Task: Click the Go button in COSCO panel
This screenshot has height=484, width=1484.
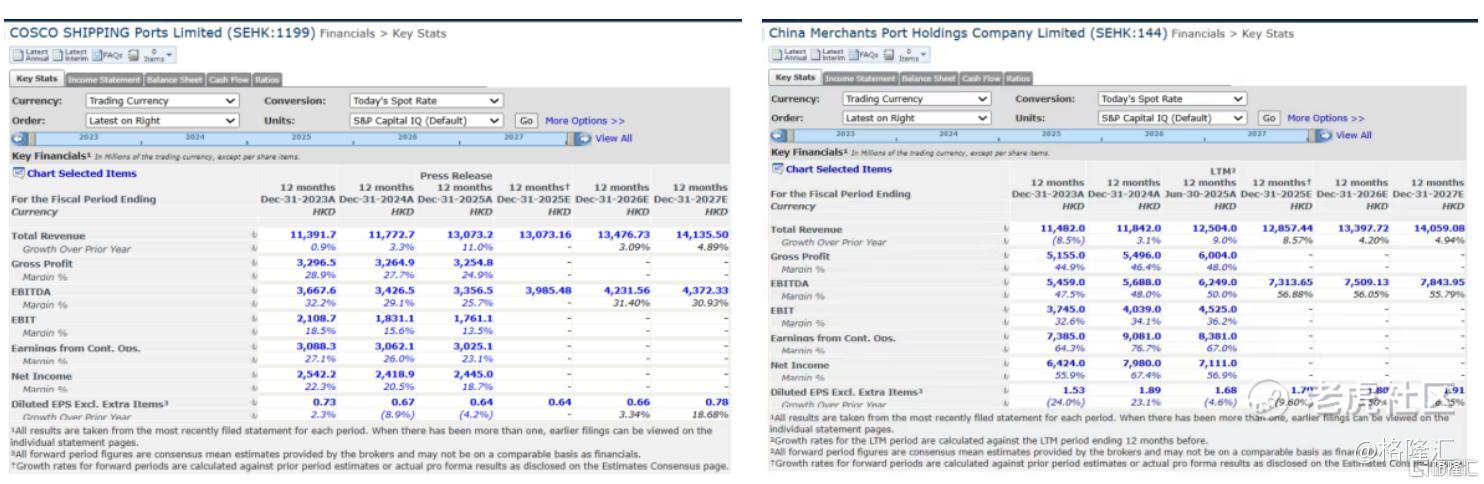Action: pos(526,121)
